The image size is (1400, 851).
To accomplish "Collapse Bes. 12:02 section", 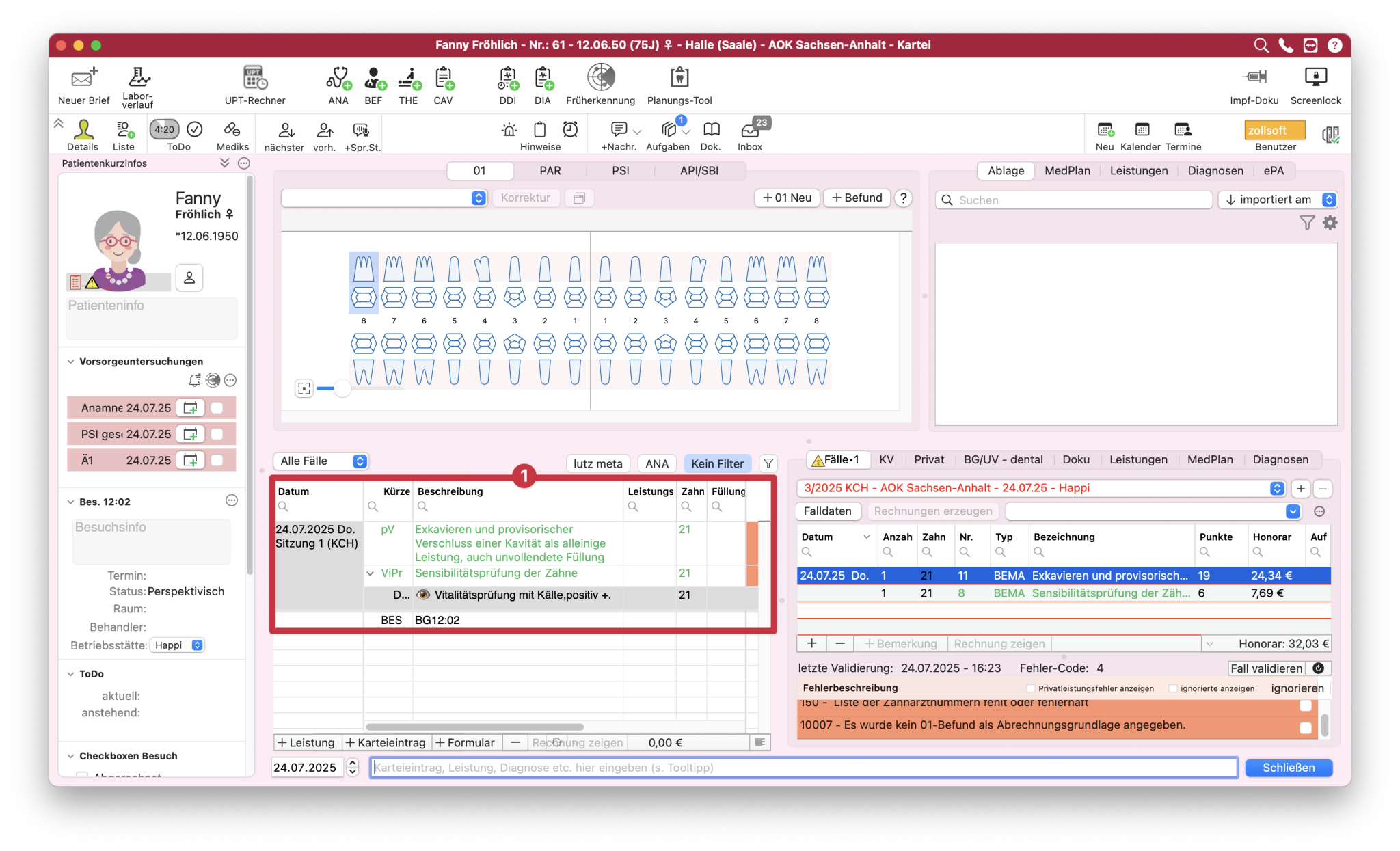I will (x=70, y=502).
